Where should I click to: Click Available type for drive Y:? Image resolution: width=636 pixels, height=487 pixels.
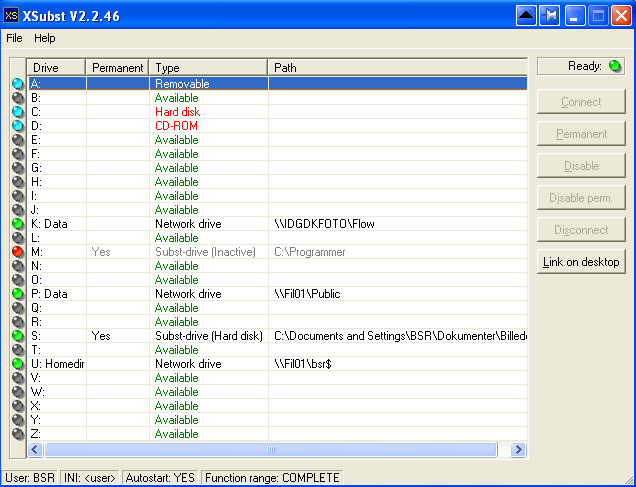(176, 420)
